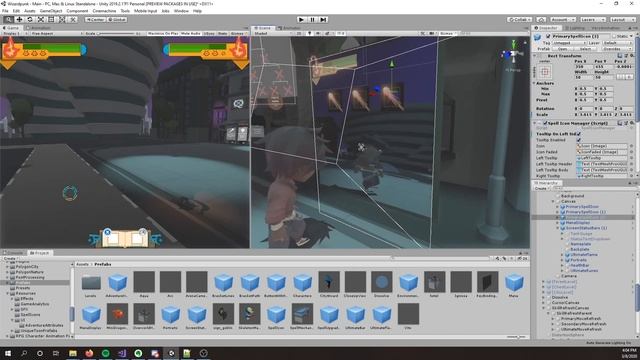Open the Layer dropdown showing Default

click(616, 43)
